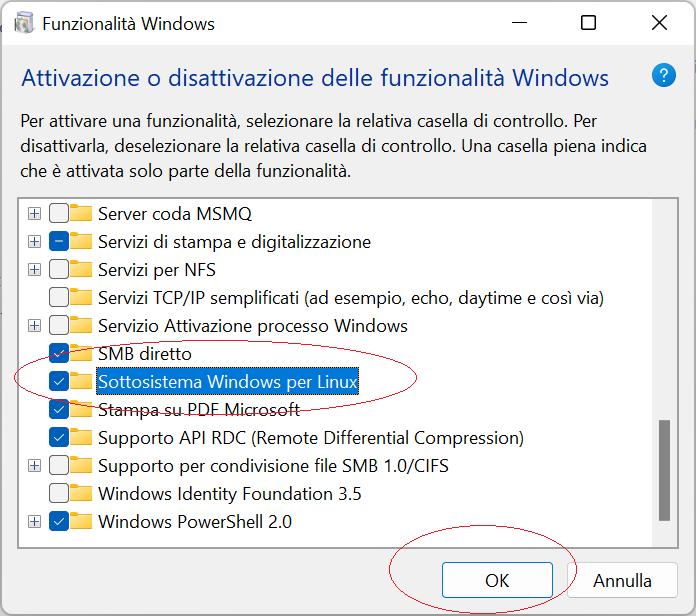Disable the SMB diretto checkbox
696x616 pixels.
59,353
